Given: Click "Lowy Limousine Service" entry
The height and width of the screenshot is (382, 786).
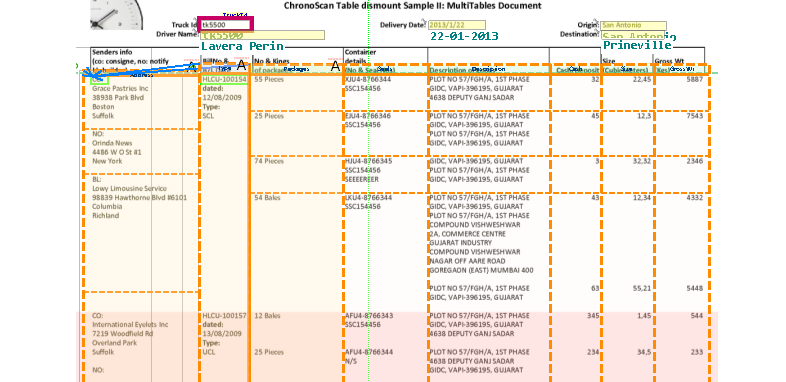Looking at the screenshot, I should point(129,188).
